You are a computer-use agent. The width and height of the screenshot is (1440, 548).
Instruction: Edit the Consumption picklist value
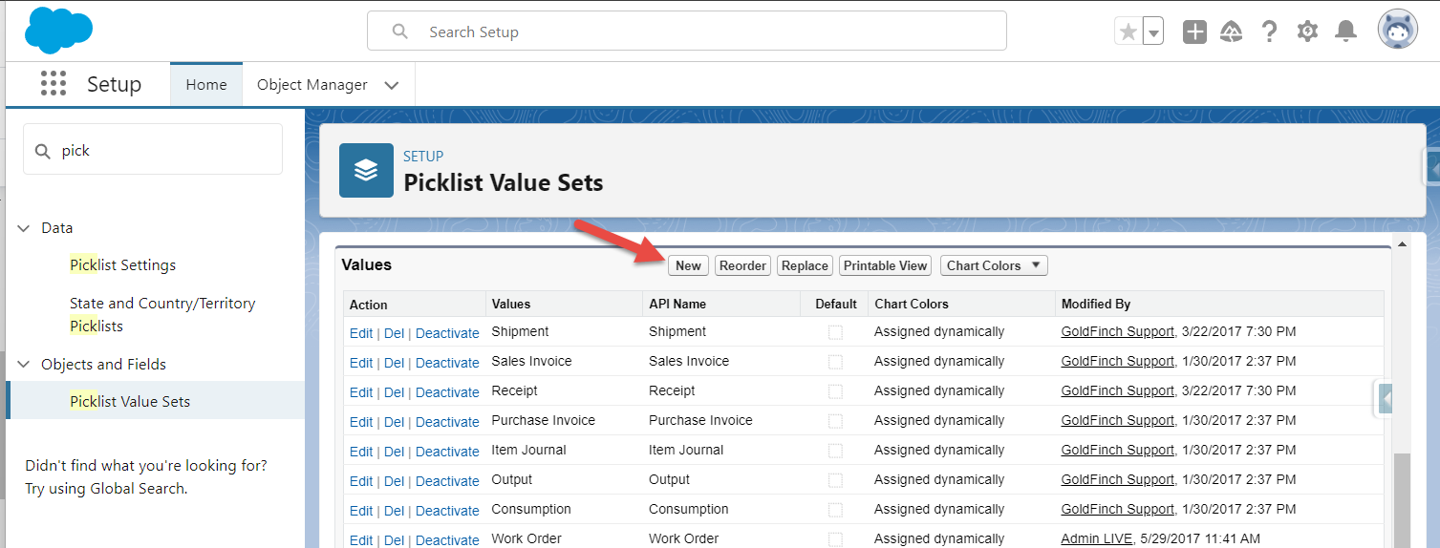pyautogui.click(x=361, y=510)
